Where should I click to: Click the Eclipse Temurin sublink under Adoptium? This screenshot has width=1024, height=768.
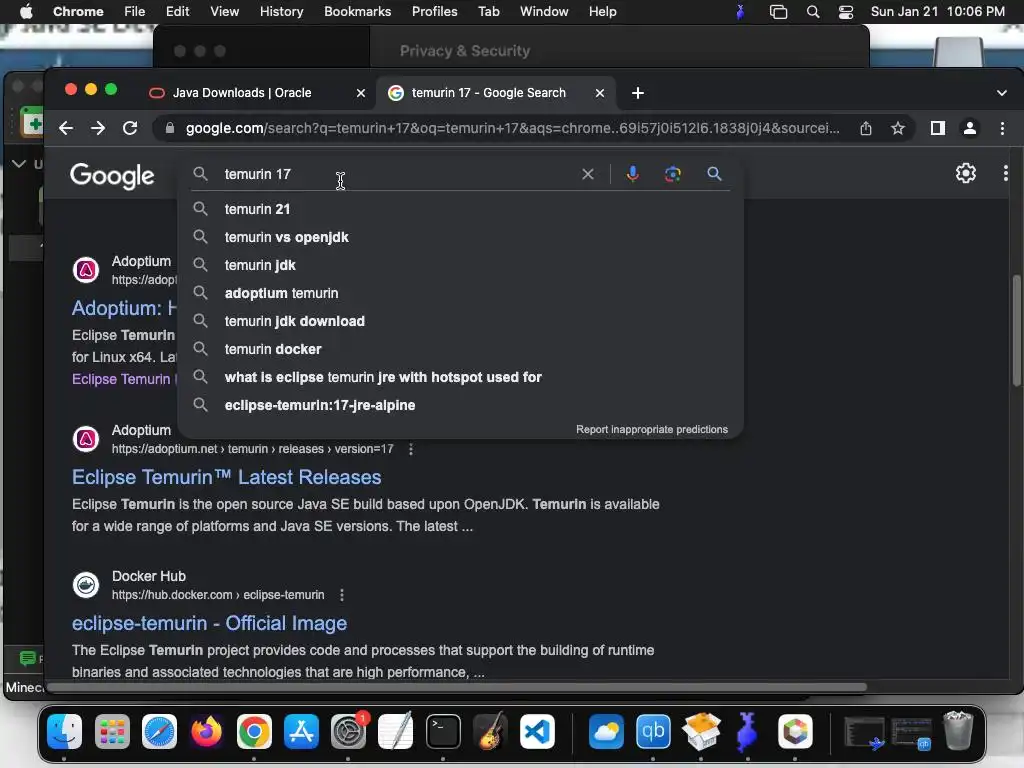tap(121, 379)
